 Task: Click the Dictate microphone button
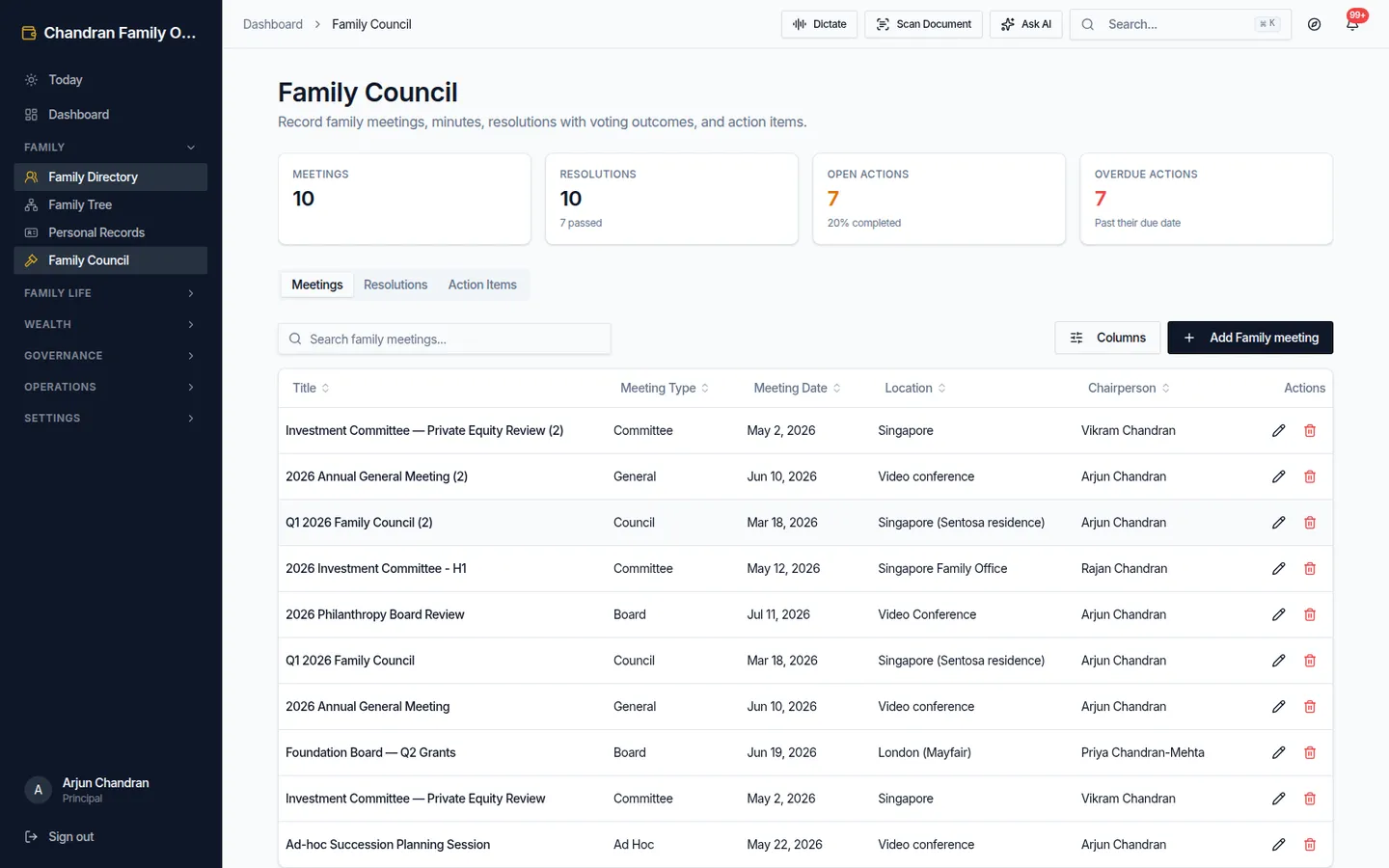(x=819, y=24)
